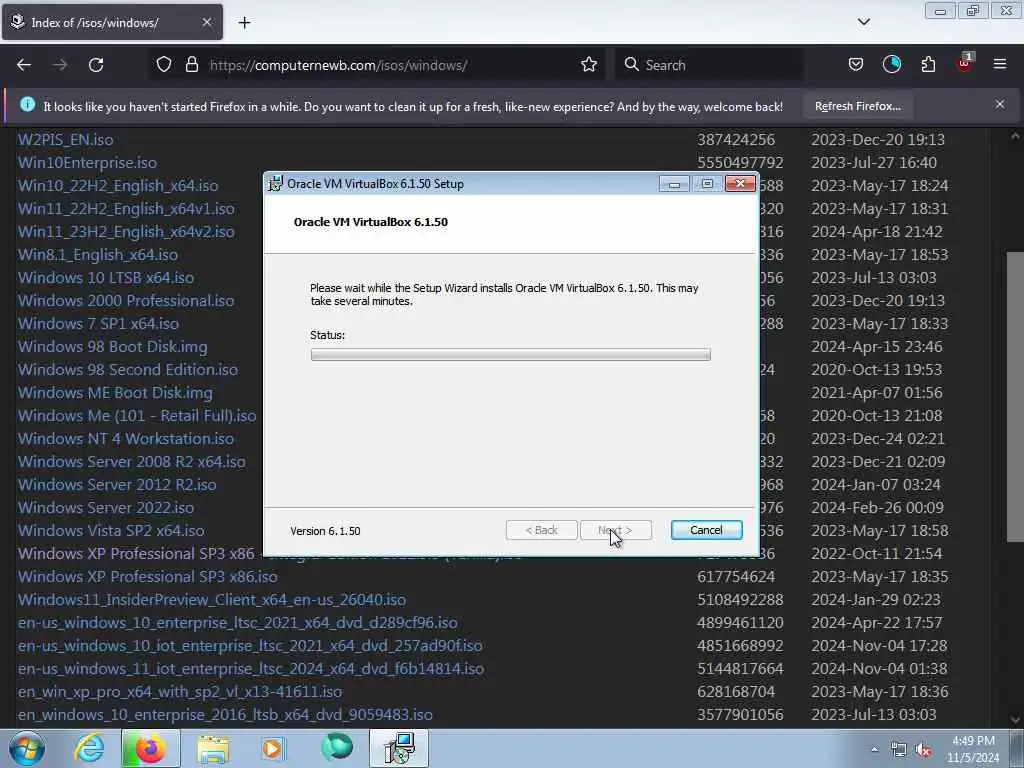Open the tracking protection shield icon
The width and height of the screenshot is (1024, 768).
coord(164,64)
